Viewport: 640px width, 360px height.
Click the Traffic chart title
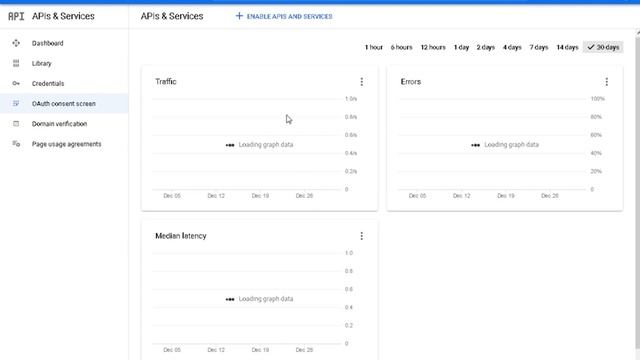pyautogui.click(x=166, y=82)
